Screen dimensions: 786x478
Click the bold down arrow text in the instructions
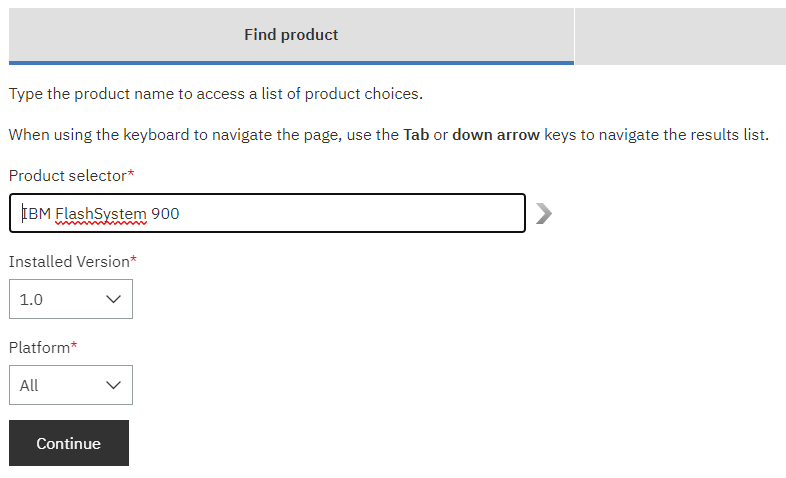click(x=496, y=135)
